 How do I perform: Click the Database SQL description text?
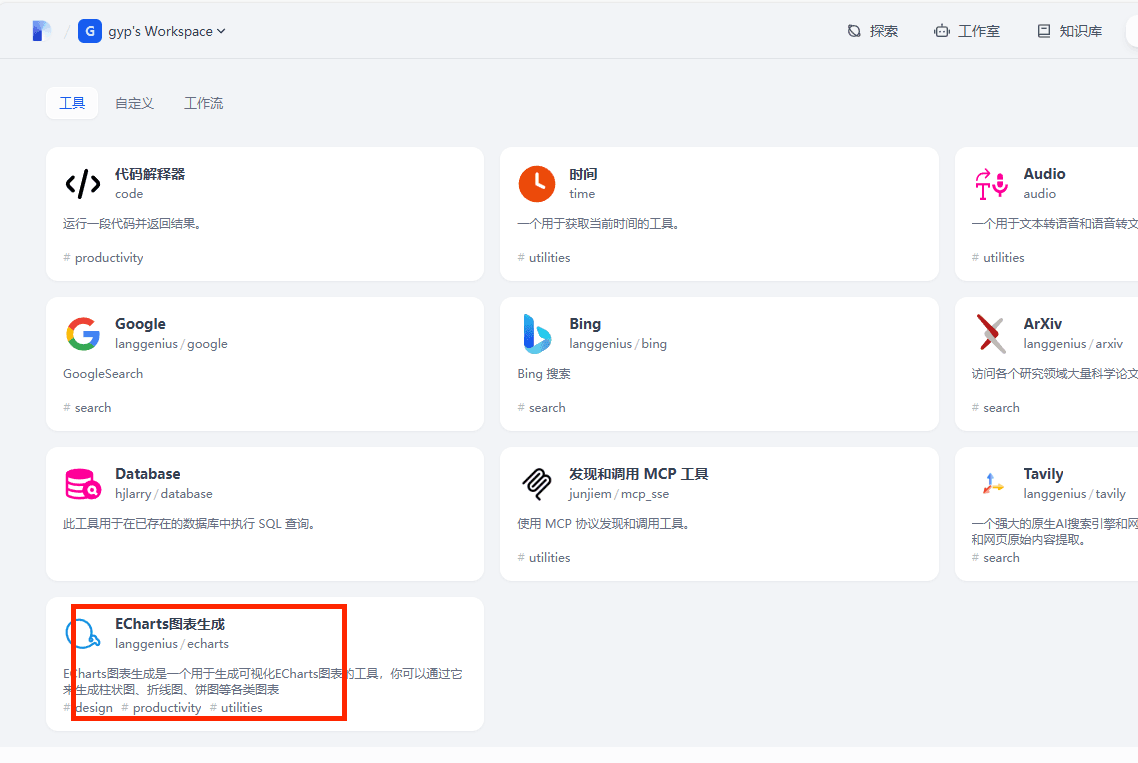click(x=189, y=524)
